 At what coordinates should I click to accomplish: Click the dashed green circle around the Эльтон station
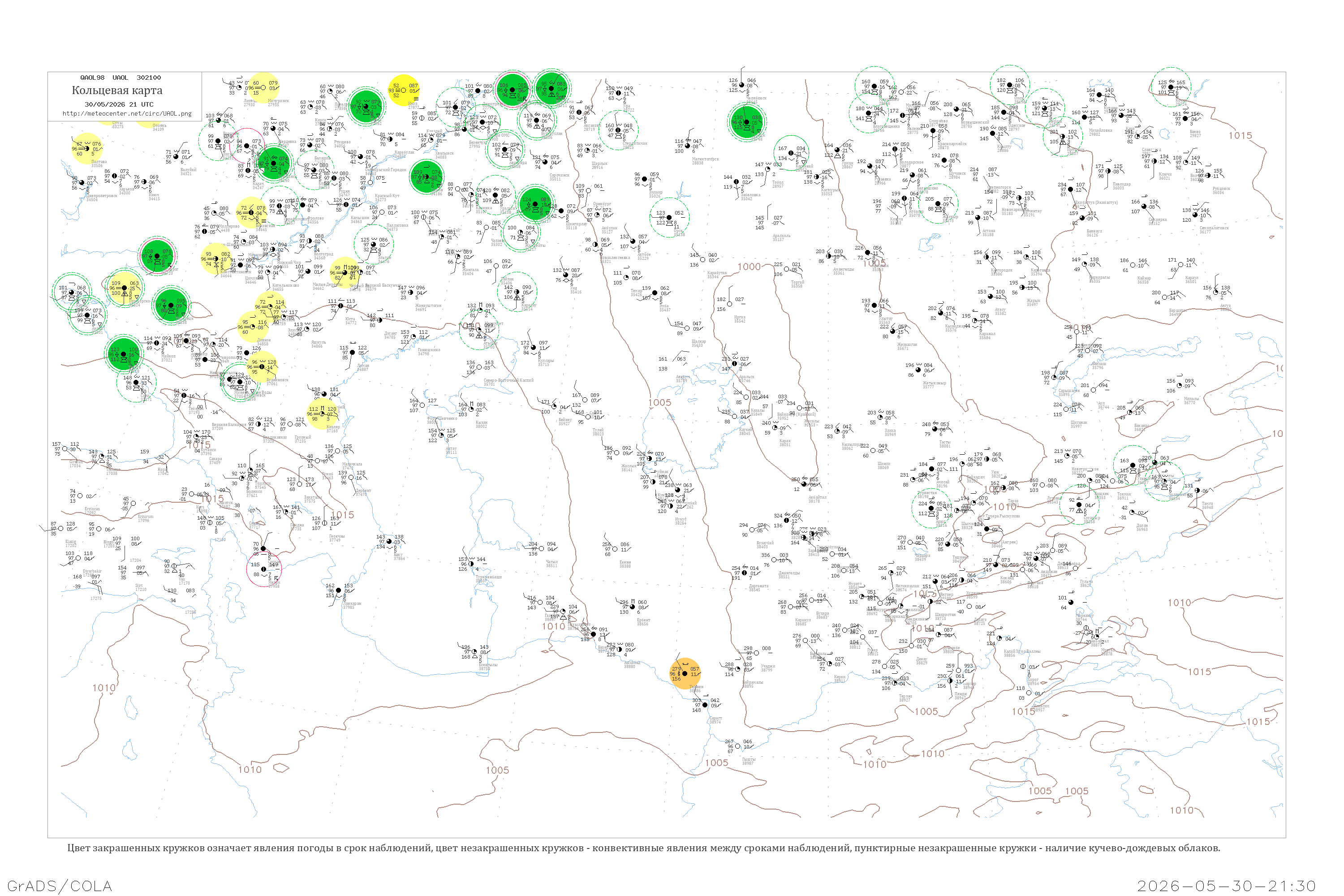374,244
